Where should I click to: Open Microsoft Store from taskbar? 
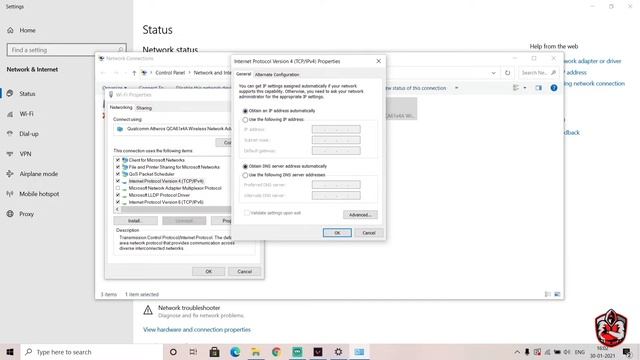tap(214, 352)
